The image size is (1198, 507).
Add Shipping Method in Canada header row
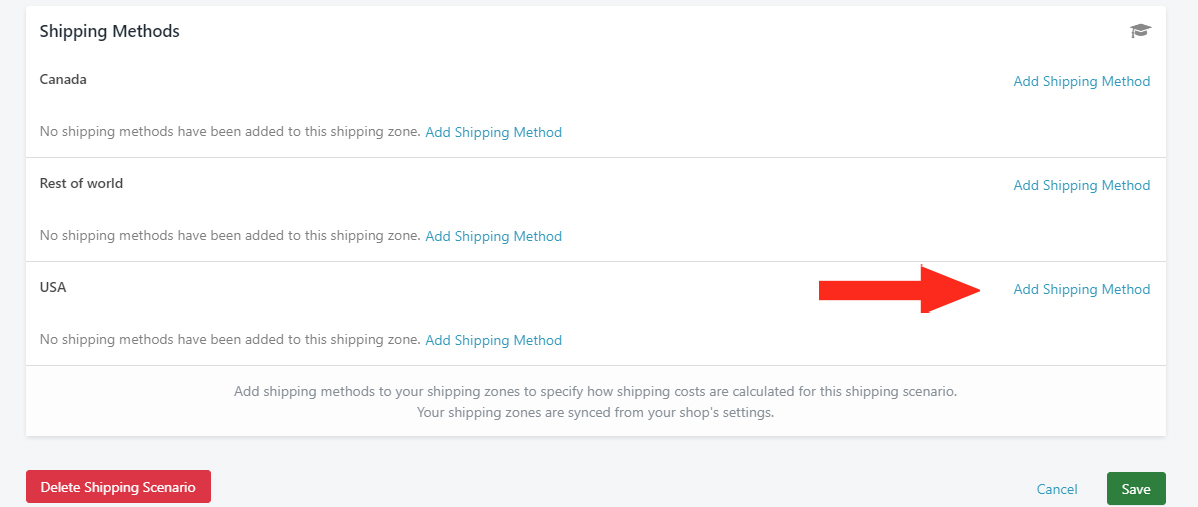pyautogui.click(x=1081, y=81)
